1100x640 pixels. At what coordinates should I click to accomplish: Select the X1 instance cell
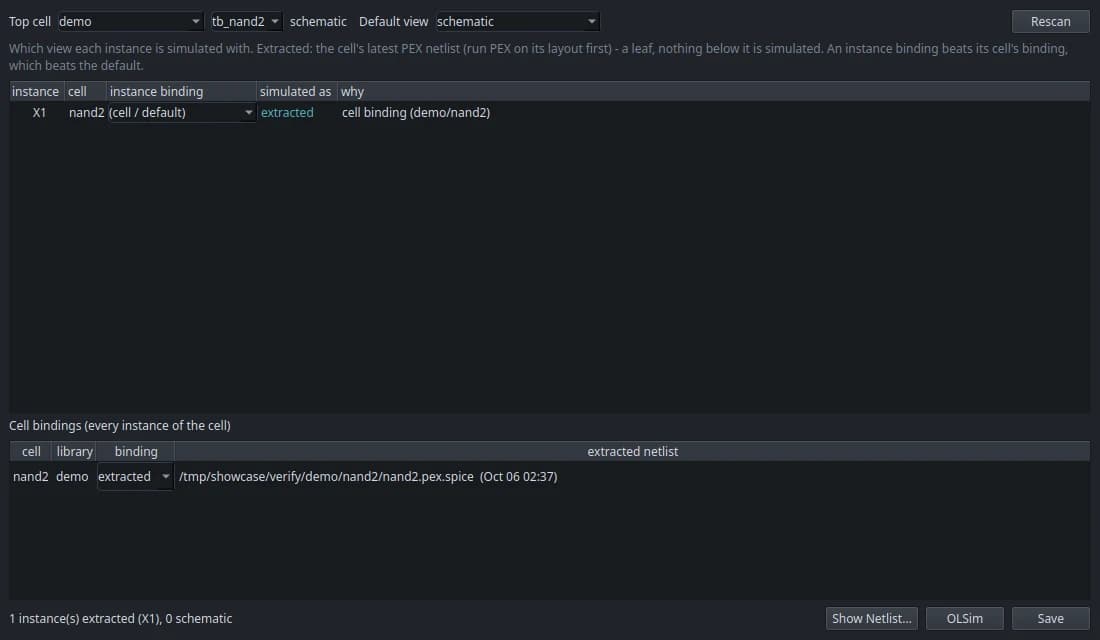click(x=39, y=112)
